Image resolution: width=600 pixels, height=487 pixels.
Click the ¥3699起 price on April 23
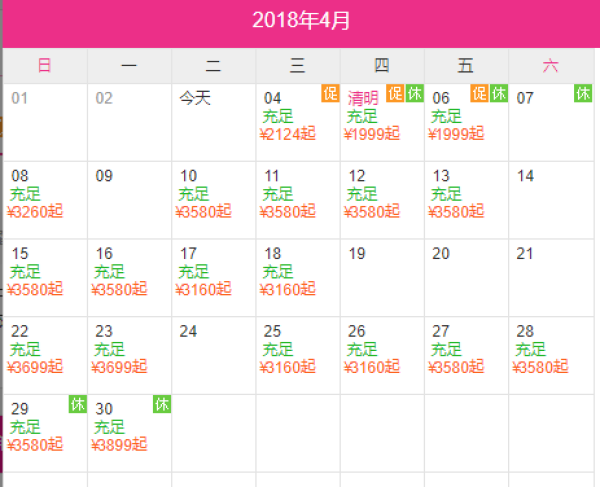click(119, 367)
